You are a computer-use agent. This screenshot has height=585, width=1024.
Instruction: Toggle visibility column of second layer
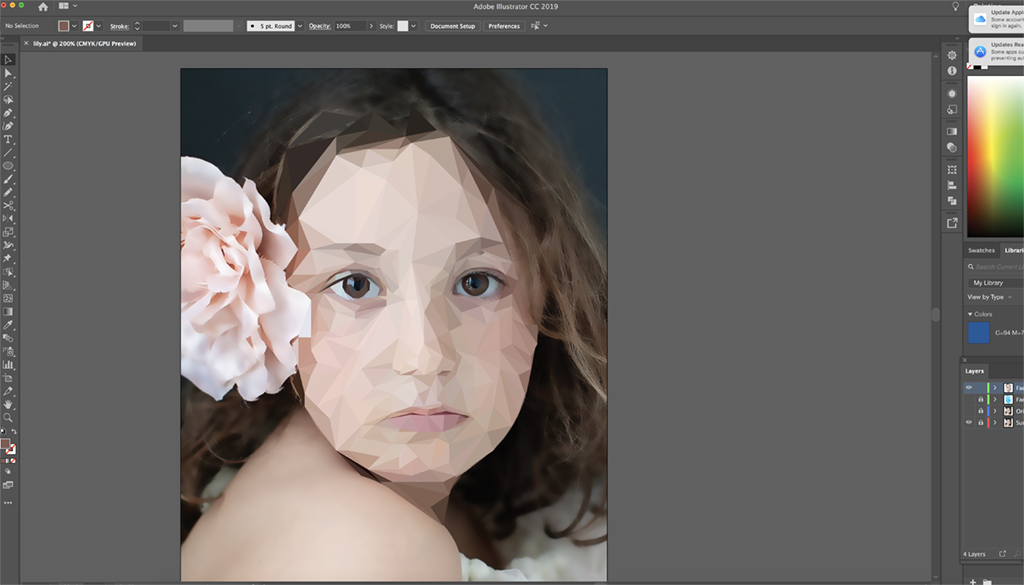click(x=969, y=399)
